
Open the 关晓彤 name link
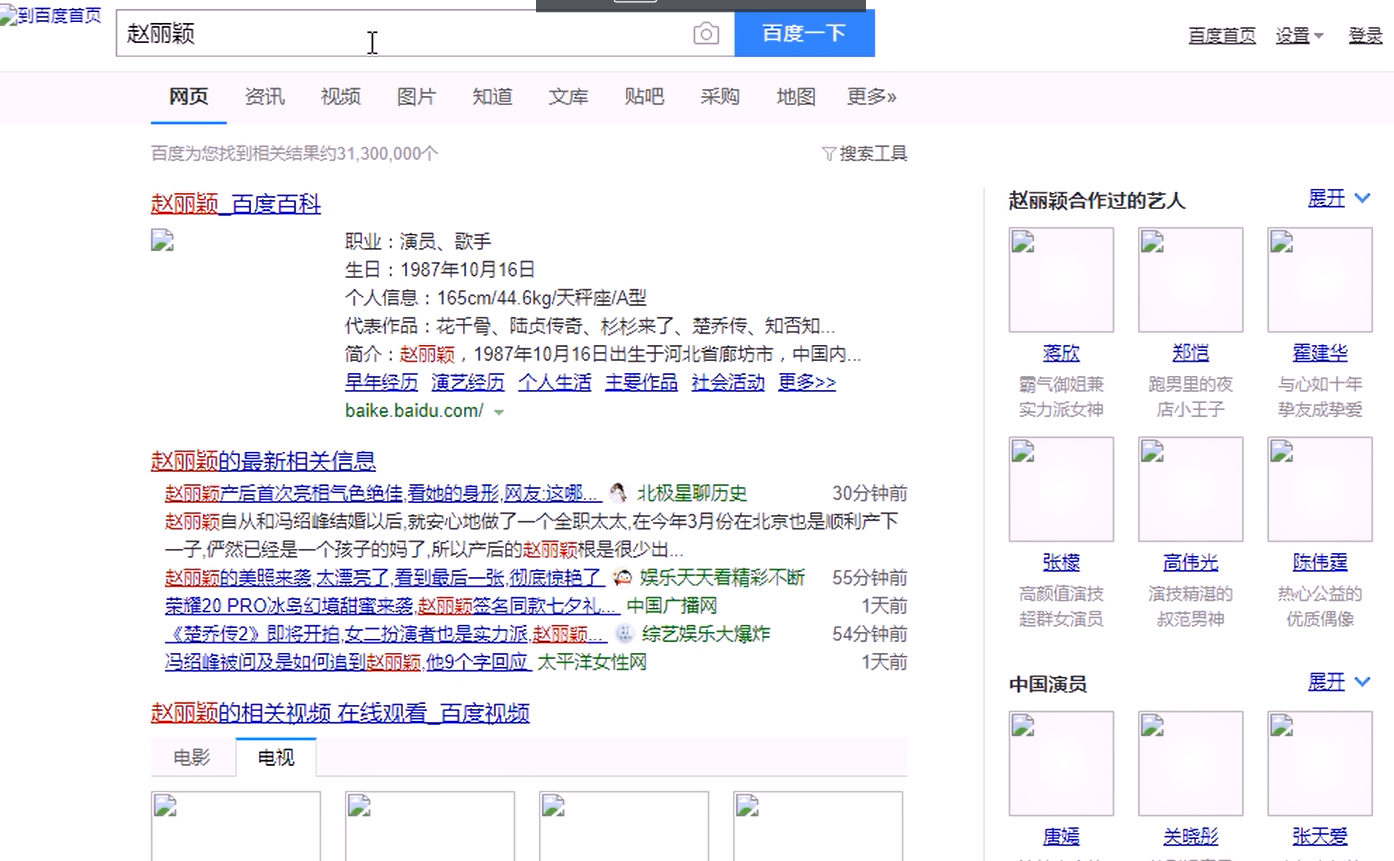1190,837
